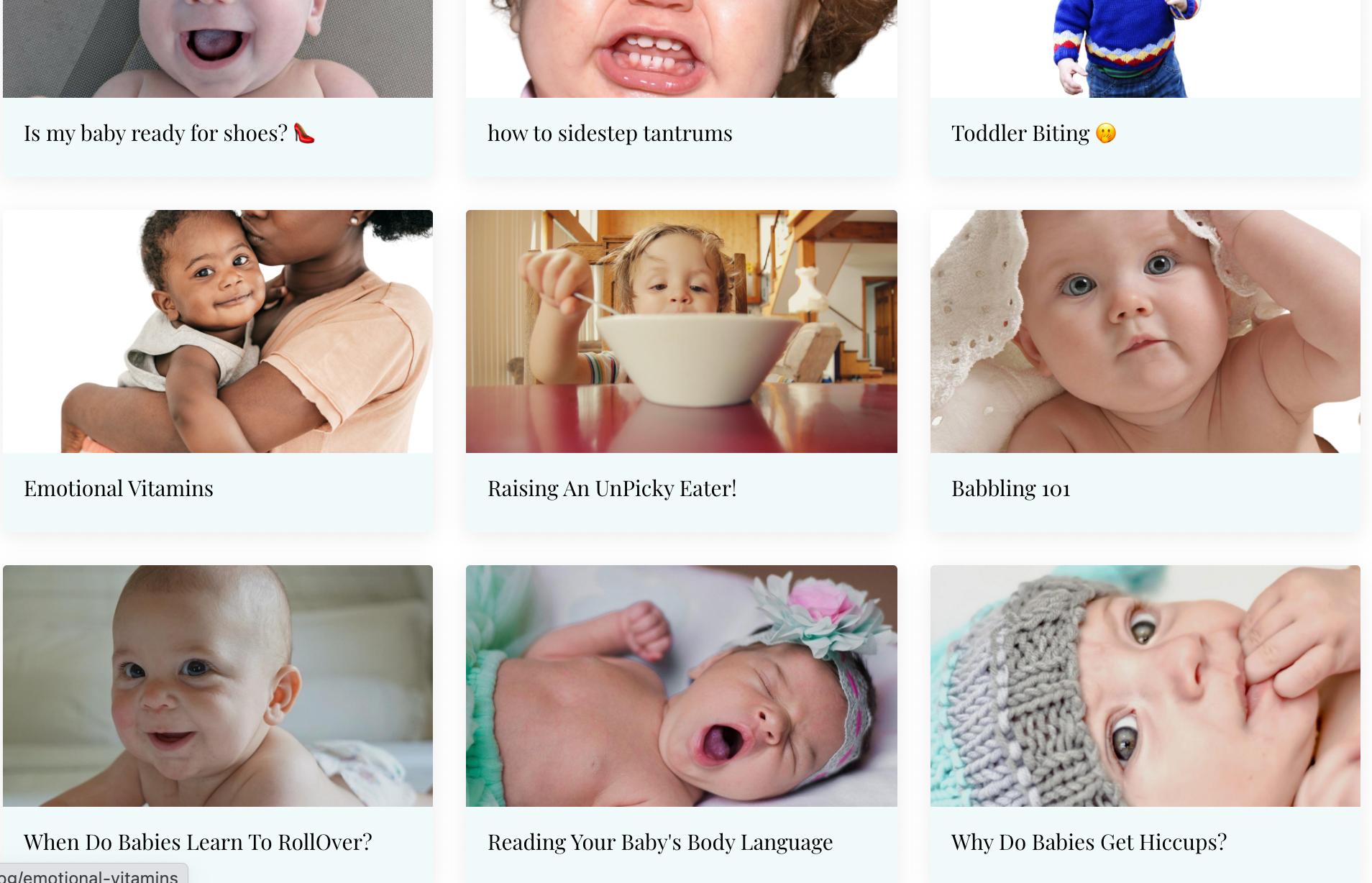Open the 'Babbling 101' article title

[1011, 489]
